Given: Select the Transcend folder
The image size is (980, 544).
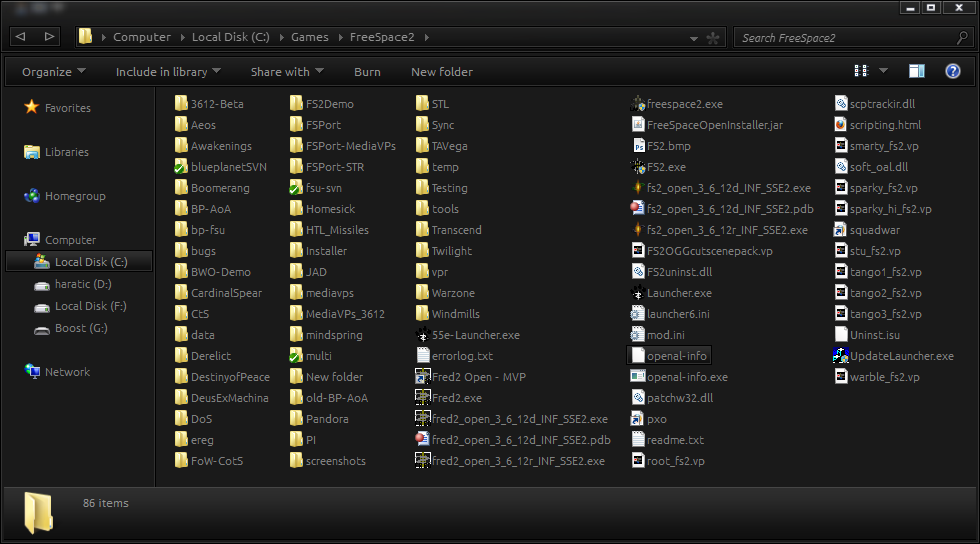Looking at the screenshot, I should click(x=449, y=230).
